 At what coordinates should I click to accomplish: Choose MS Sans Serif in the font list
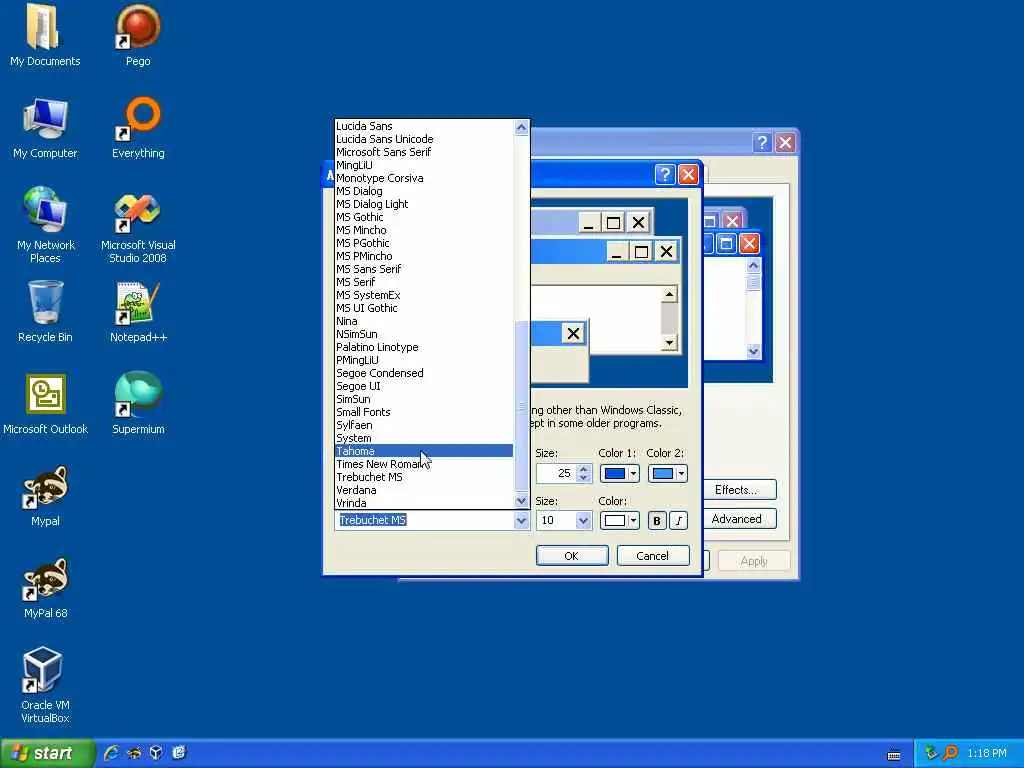point(424,269)
